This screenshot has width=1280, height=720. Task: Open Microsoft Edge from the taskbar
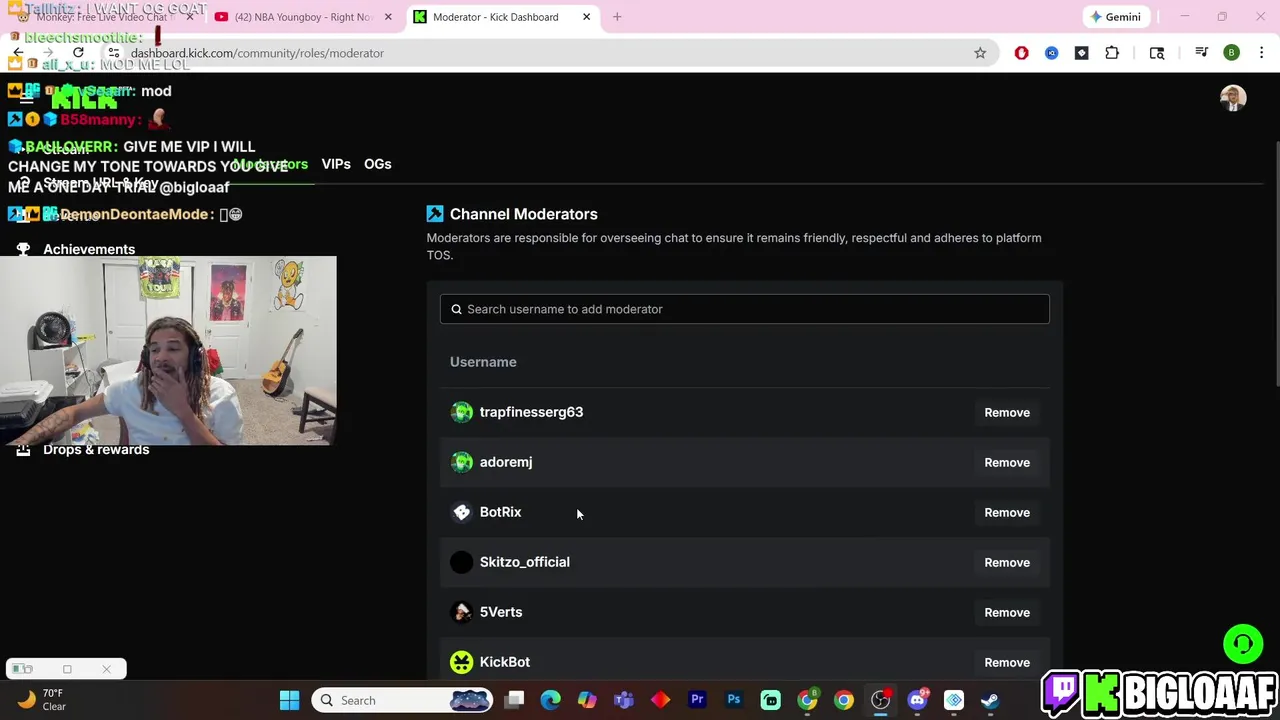(x=551, y=700)
